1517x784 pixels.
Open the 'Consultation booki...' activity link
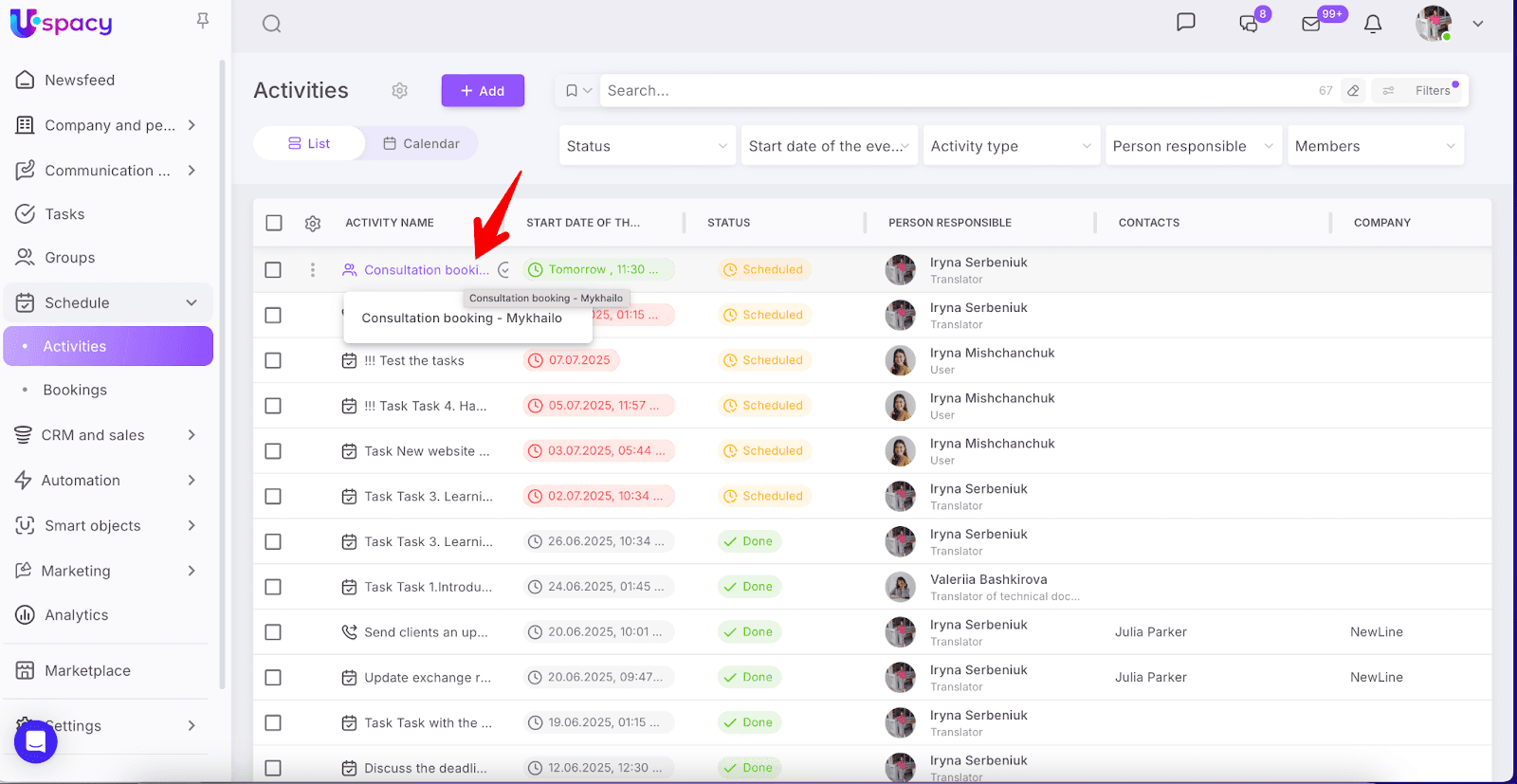tap(426, 270)
